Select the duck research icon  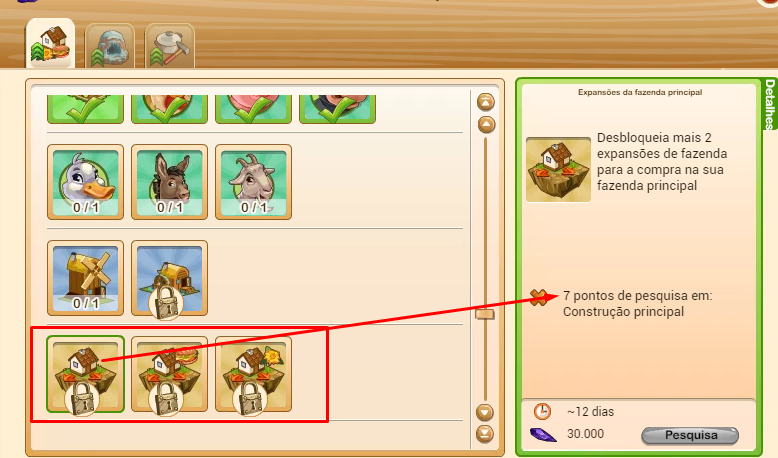pos(85,182)
